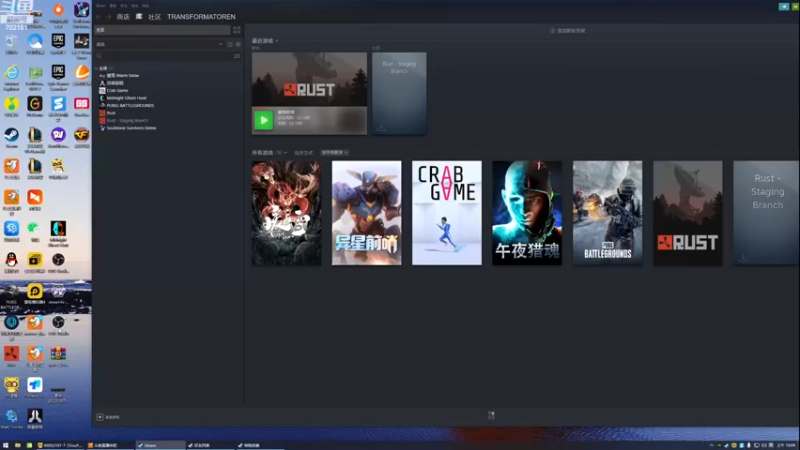Open the sort order dropdown
800x450 pixels.
[335, 153]
